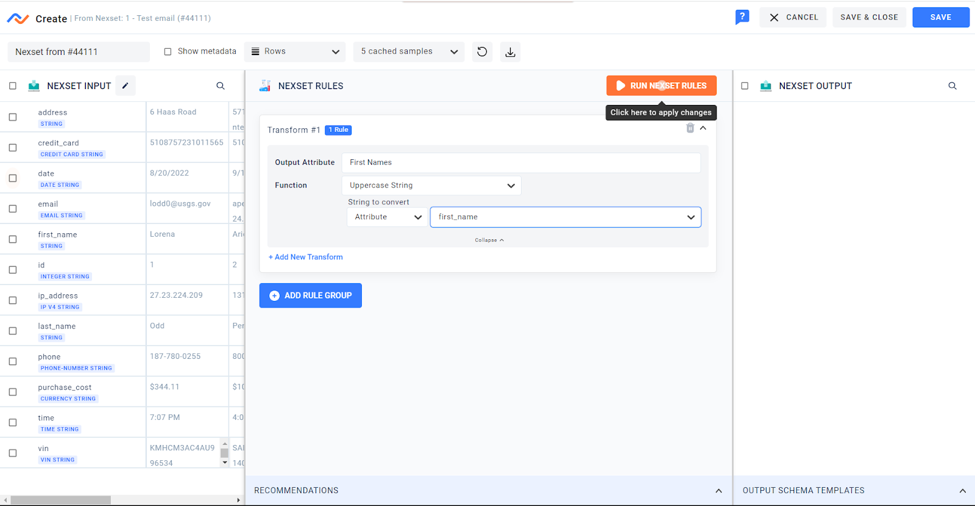Select the Nexset Output checkbox
Screen dimensions: 975x506
[x=745, y=86]
